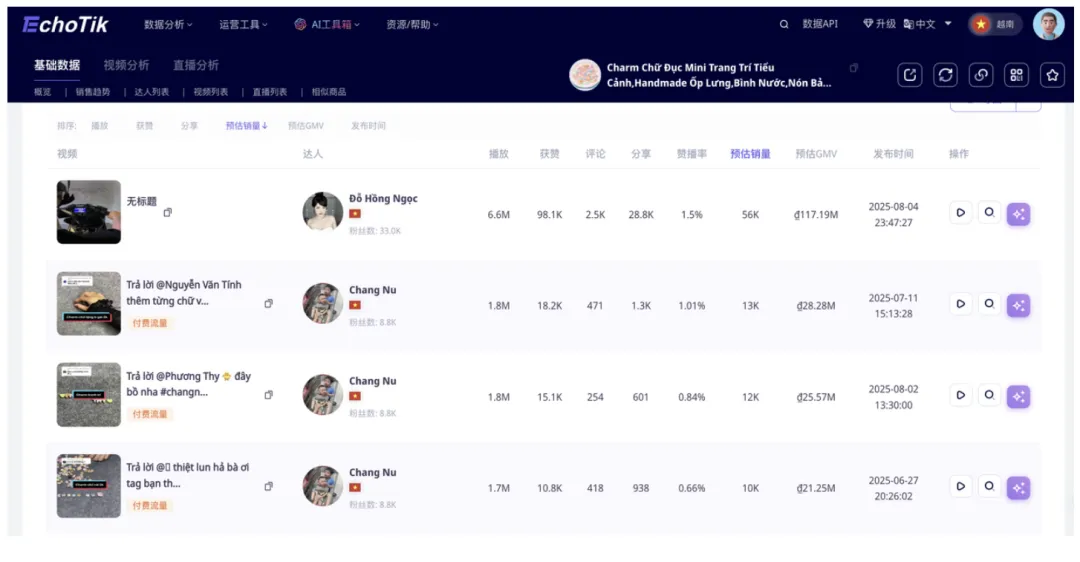Switch to the 视频分析 tab
Screen dimensions: 1080x562
point(126,65)
